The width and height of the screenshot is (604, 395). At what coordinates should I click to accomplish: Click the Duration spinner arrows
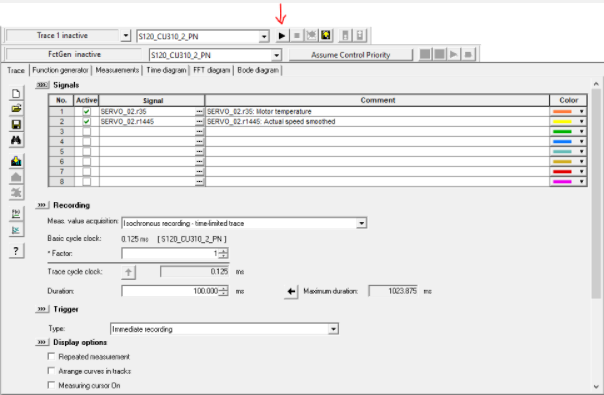tap(223, 291)
